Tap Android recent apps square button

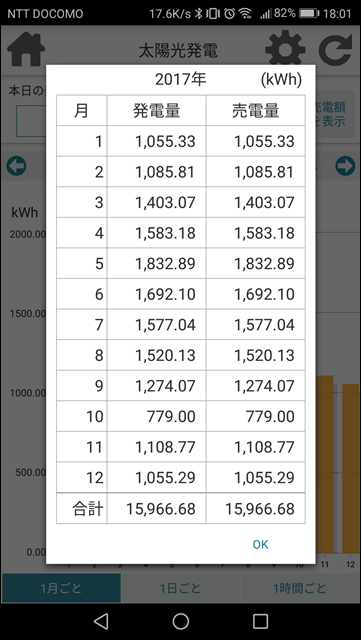pyautogui.click(x=260, y=621)
